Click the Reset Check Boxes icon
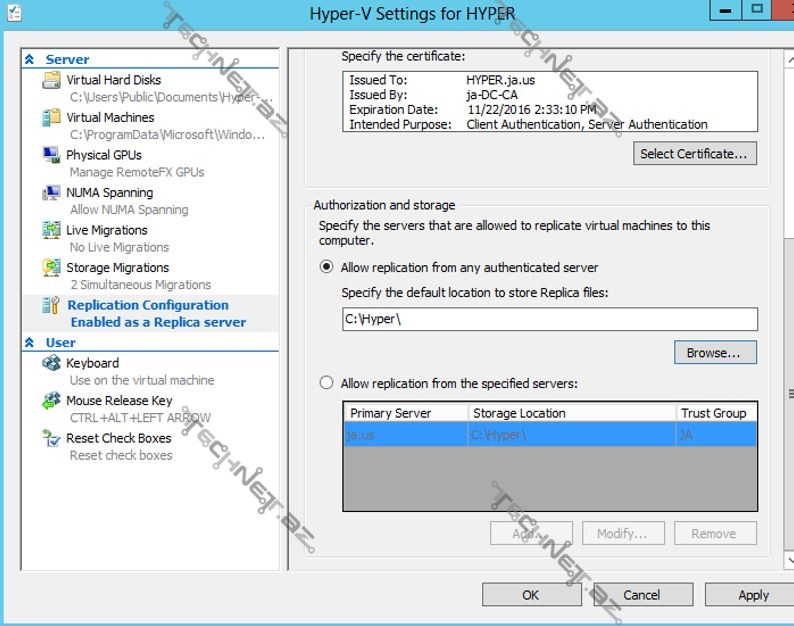 tap(52, 438)
